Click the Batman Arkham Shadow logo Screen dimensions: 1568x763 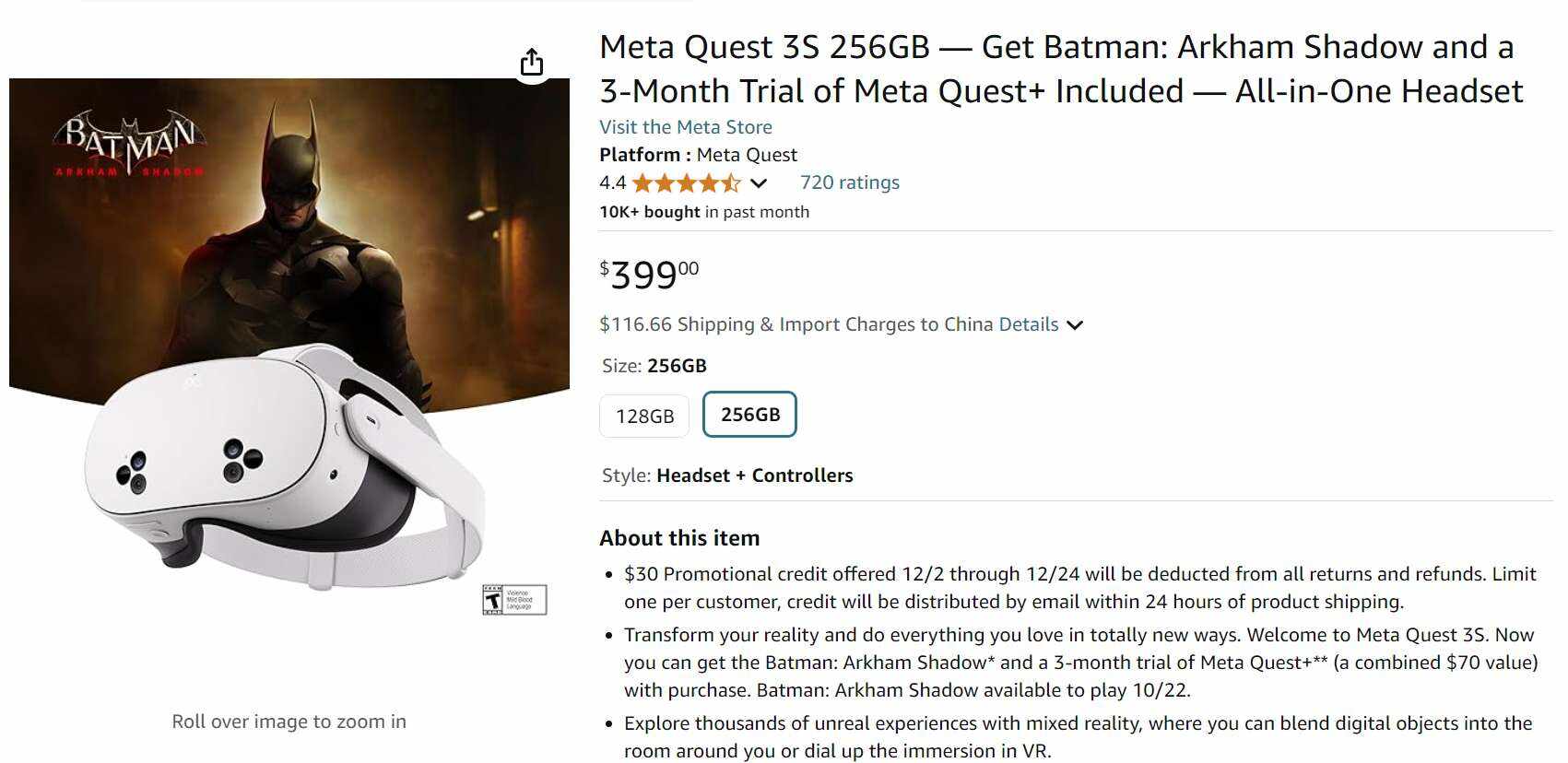click(x=130, y=145)
